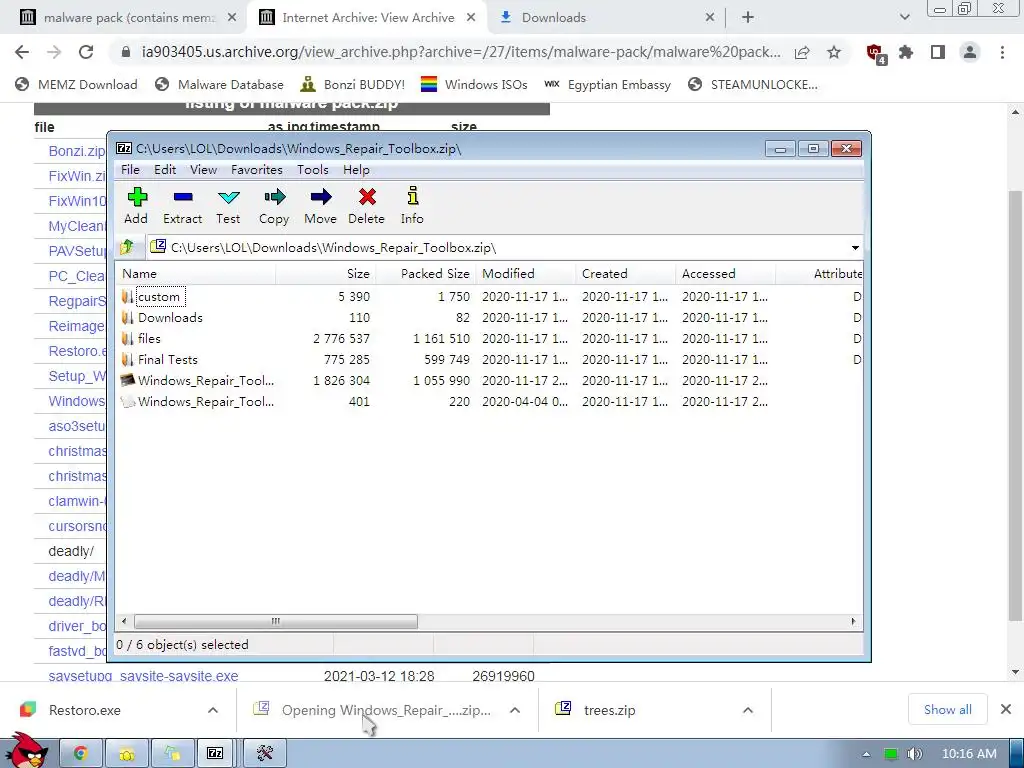Click the share page icon in address bar

802,52
